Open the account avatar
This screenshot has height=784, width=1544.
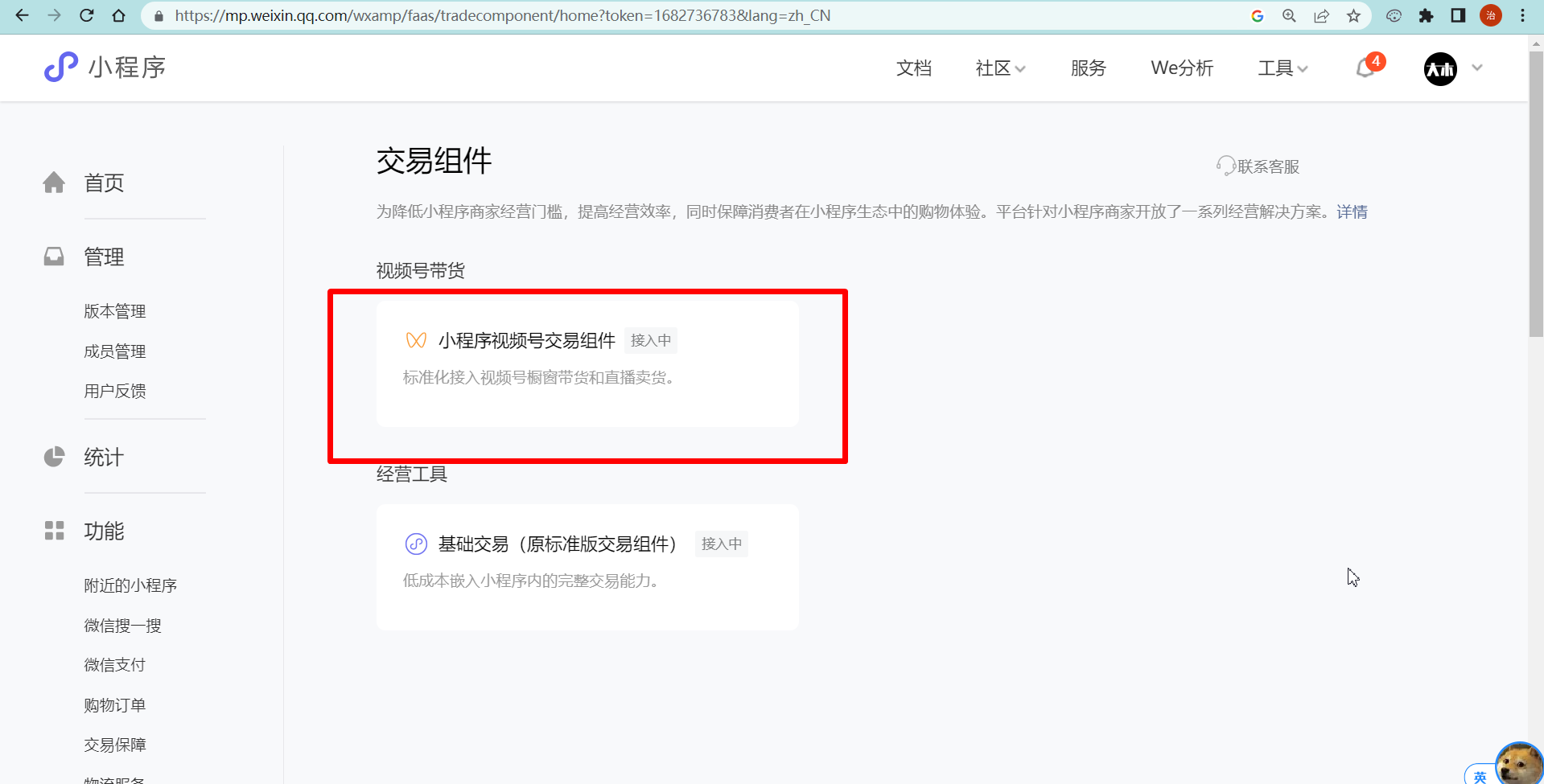pyautogui.click(x=1440, y=69)
